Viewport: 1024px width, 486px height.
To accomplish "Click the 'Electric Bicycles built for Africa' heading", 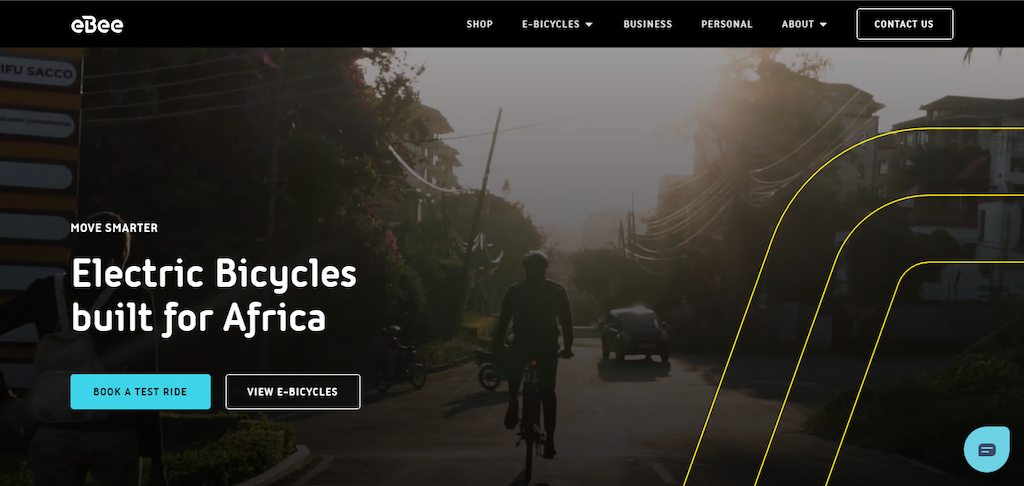I will point(214,296).
